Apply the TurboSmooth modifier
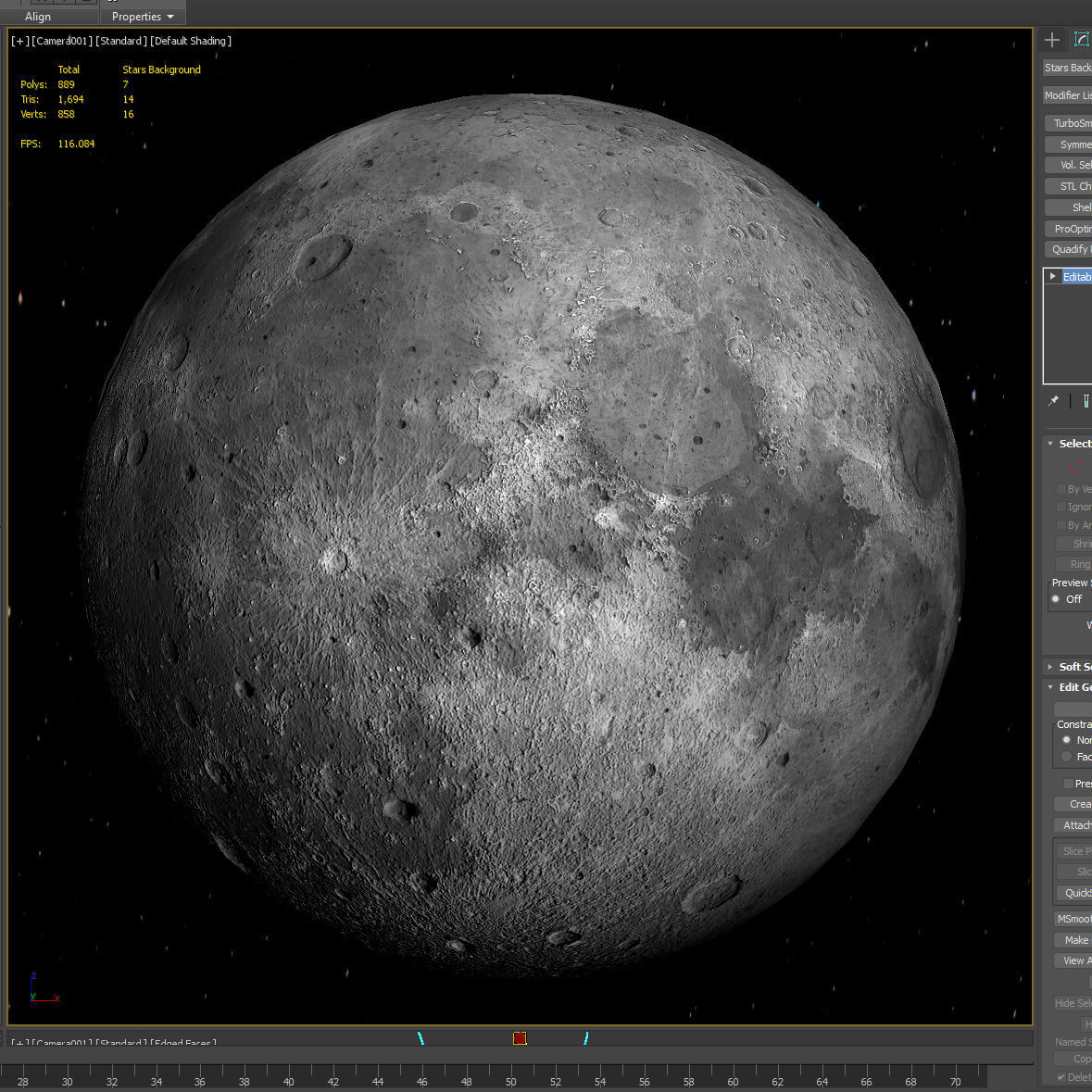 (1074, 122)
